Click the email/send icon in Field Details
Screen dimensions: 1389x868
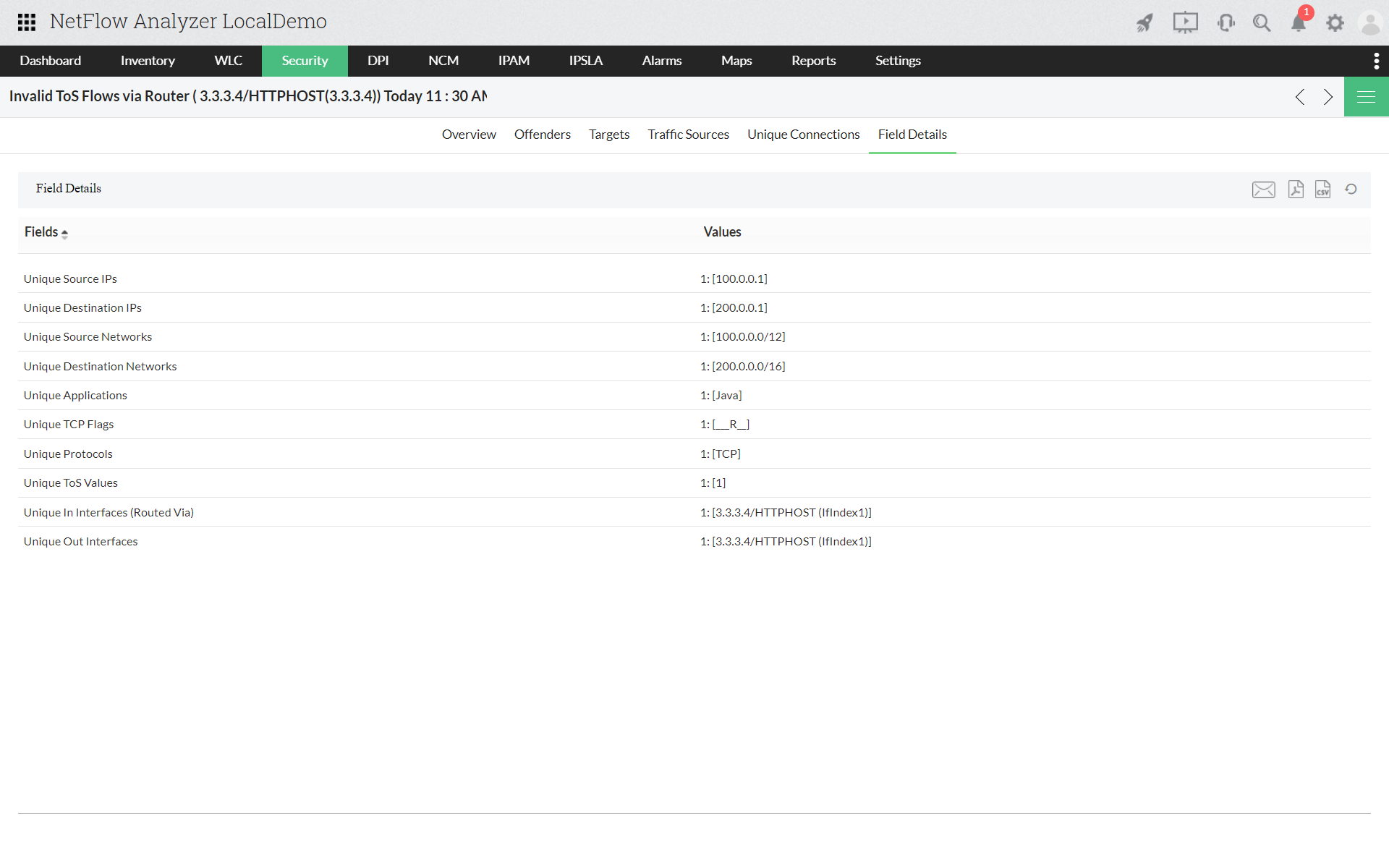1263,189
